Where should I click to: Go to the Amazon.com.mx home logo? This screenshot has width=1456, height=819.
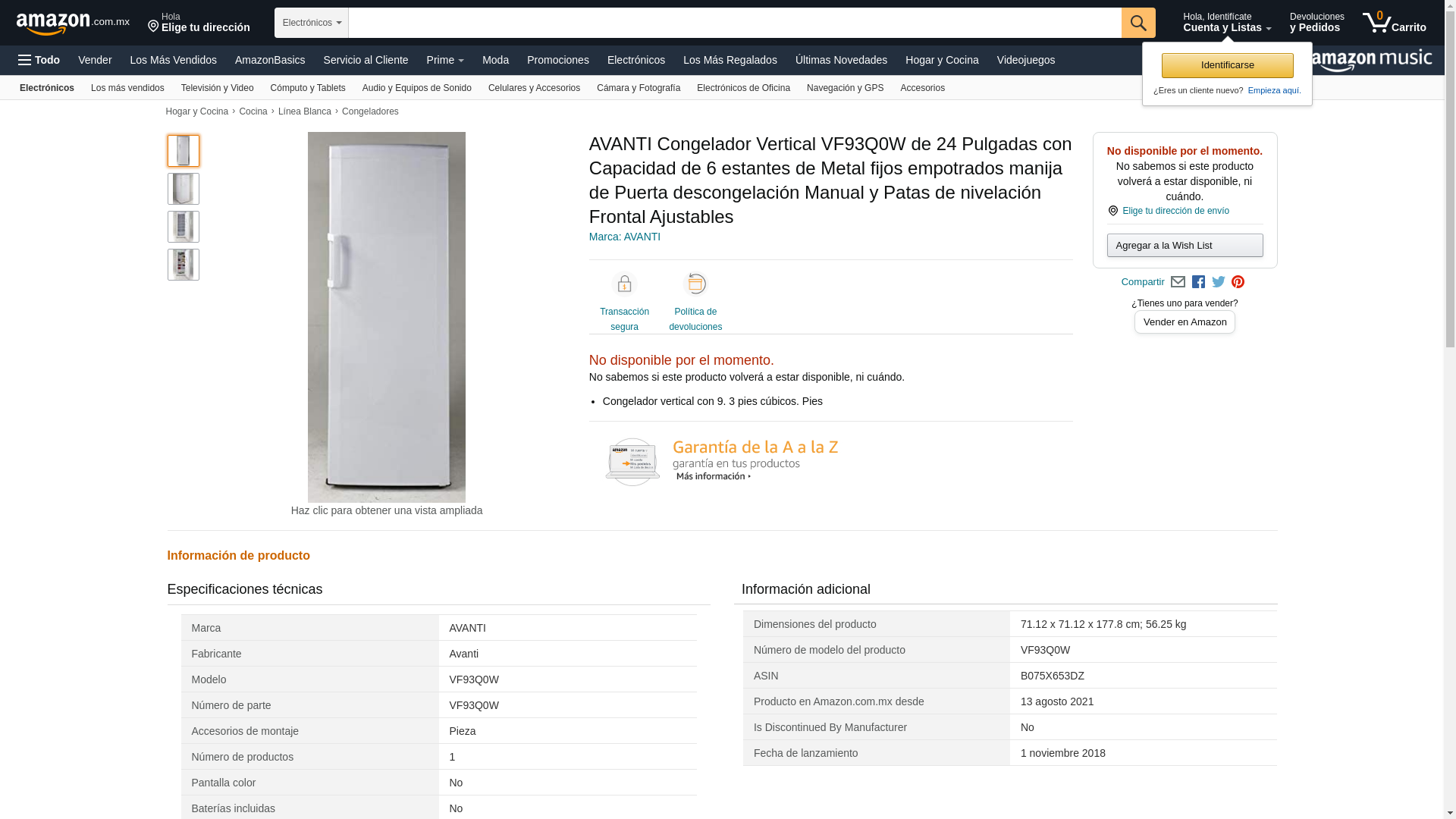click(73, 23)
